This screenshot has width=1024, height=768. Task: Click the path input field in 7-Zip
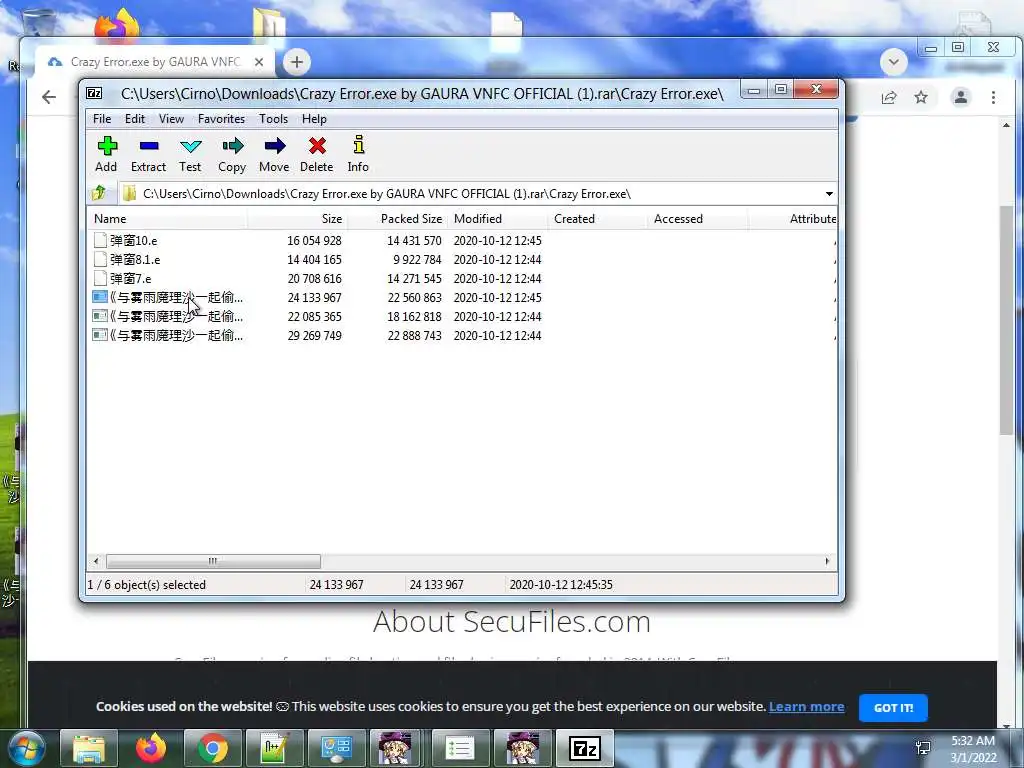coord(470,194)
